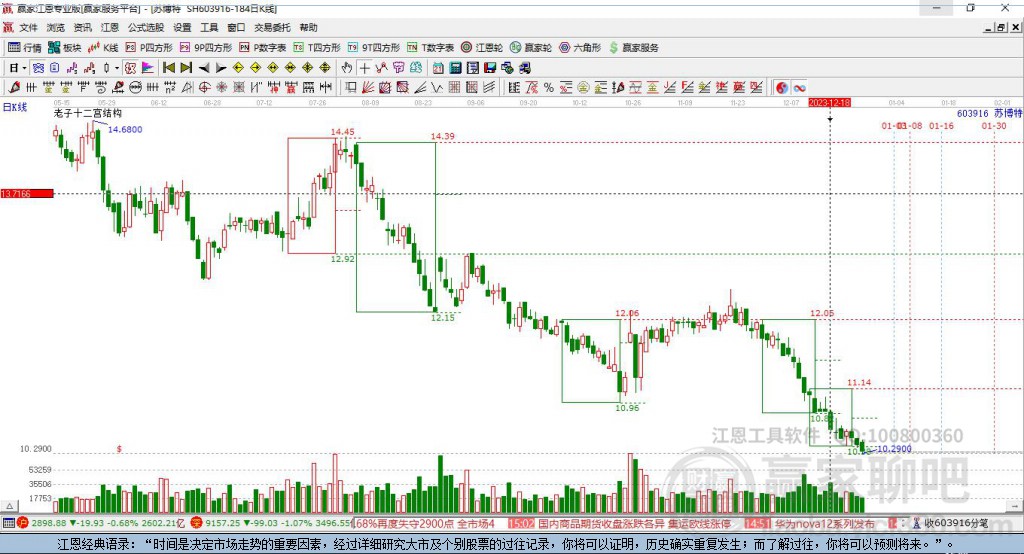Viewport: 1024px width, 554px height.
Task: Open 赢家服务 with dollar icon
Action: (633, 48)
